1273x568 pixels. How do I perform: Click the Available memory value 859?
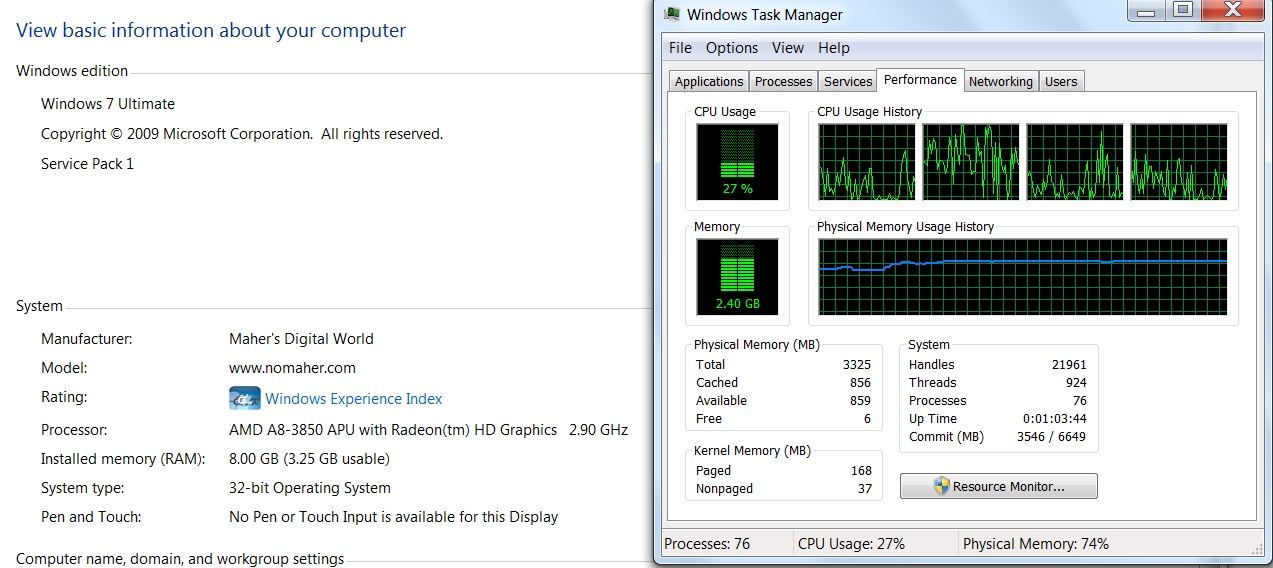pos(860,401)
